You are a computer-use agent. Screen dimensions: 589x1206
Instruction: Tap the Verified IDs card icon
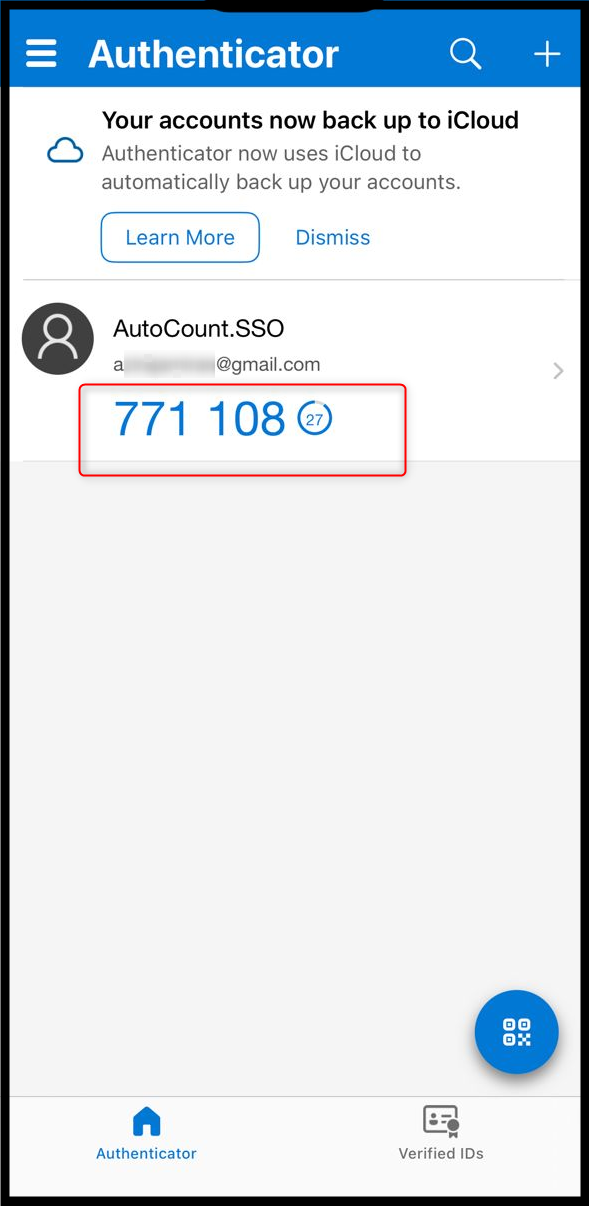point(441,1121)
